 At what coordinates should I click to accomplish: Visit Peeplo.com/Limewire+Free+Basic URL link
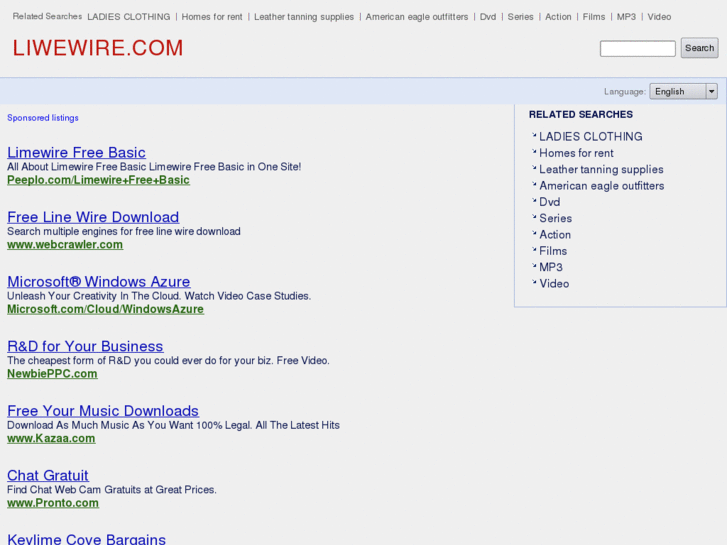point(98,180)
